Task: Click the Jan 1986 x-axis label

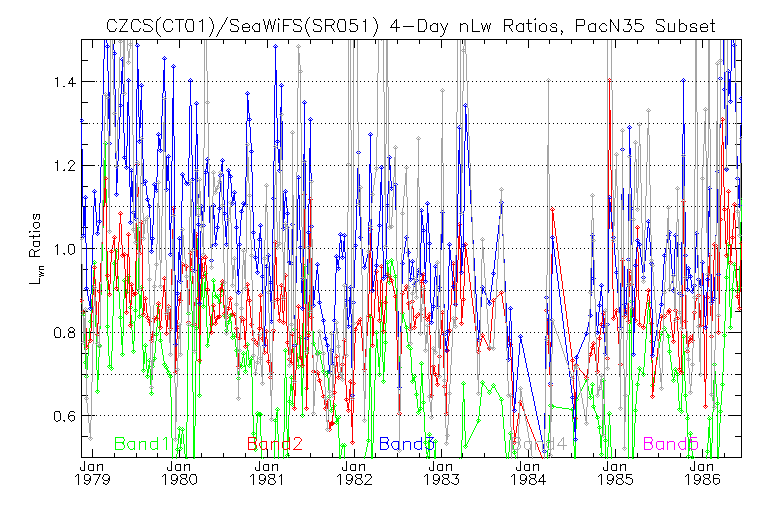Action: point(702,473)
